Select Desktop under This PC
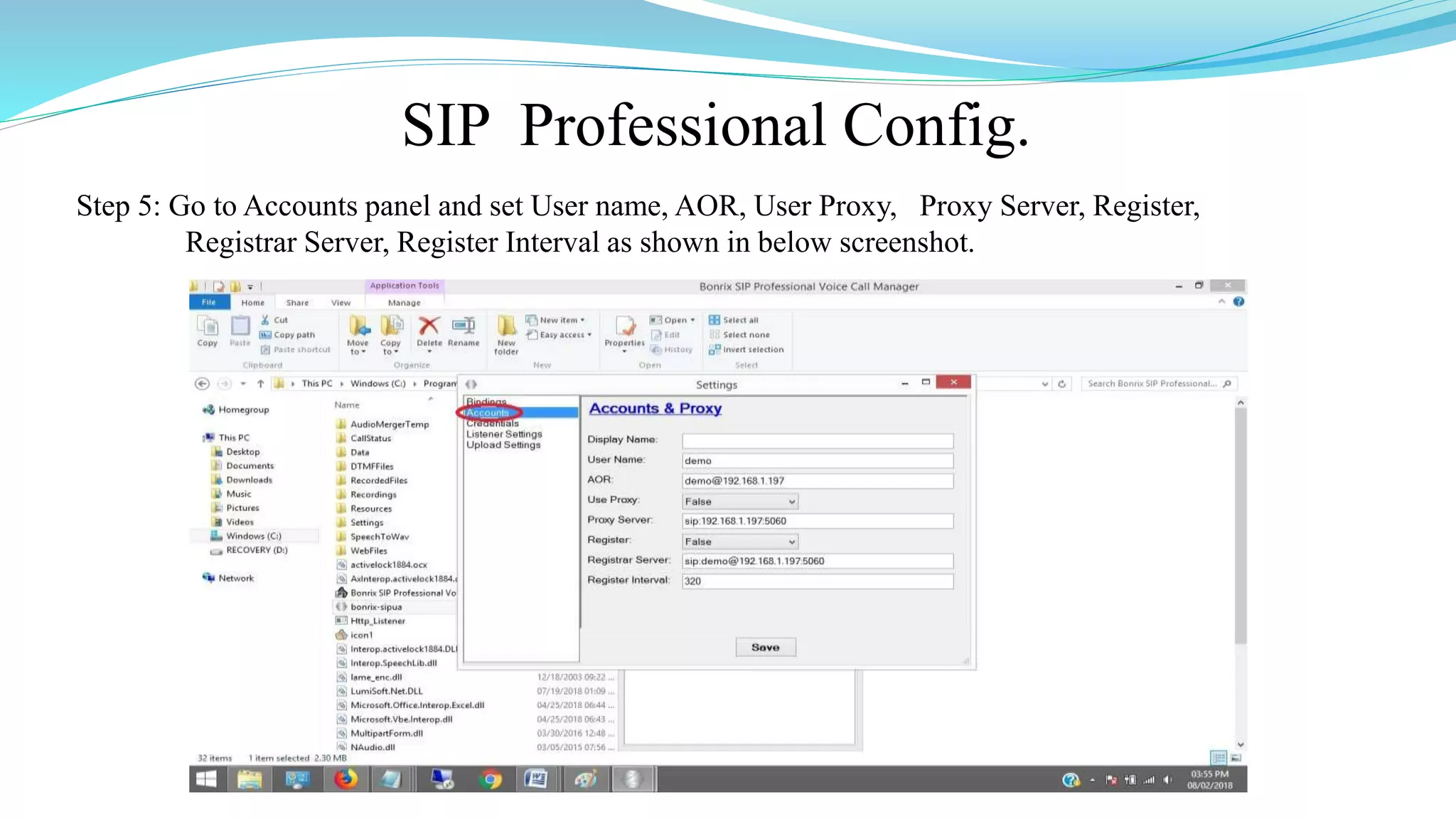 [x=237, y=451]
